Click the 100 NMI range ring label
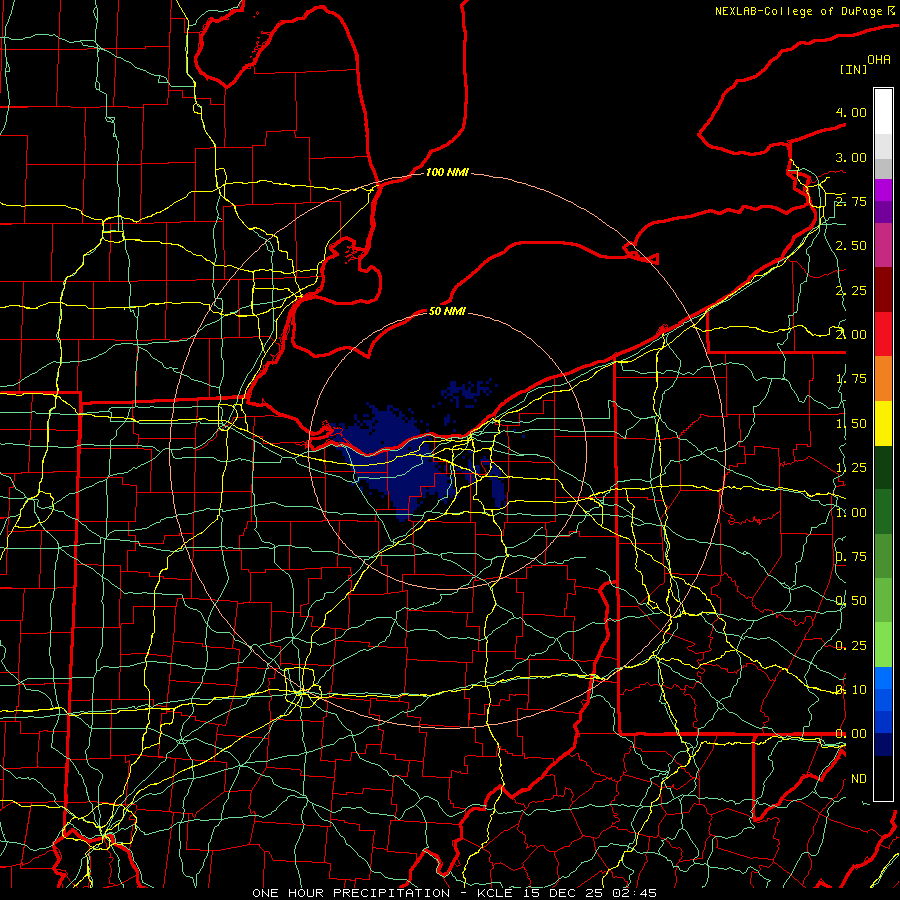This screenshot has height=900, width=900. click(x=447, y=172)
